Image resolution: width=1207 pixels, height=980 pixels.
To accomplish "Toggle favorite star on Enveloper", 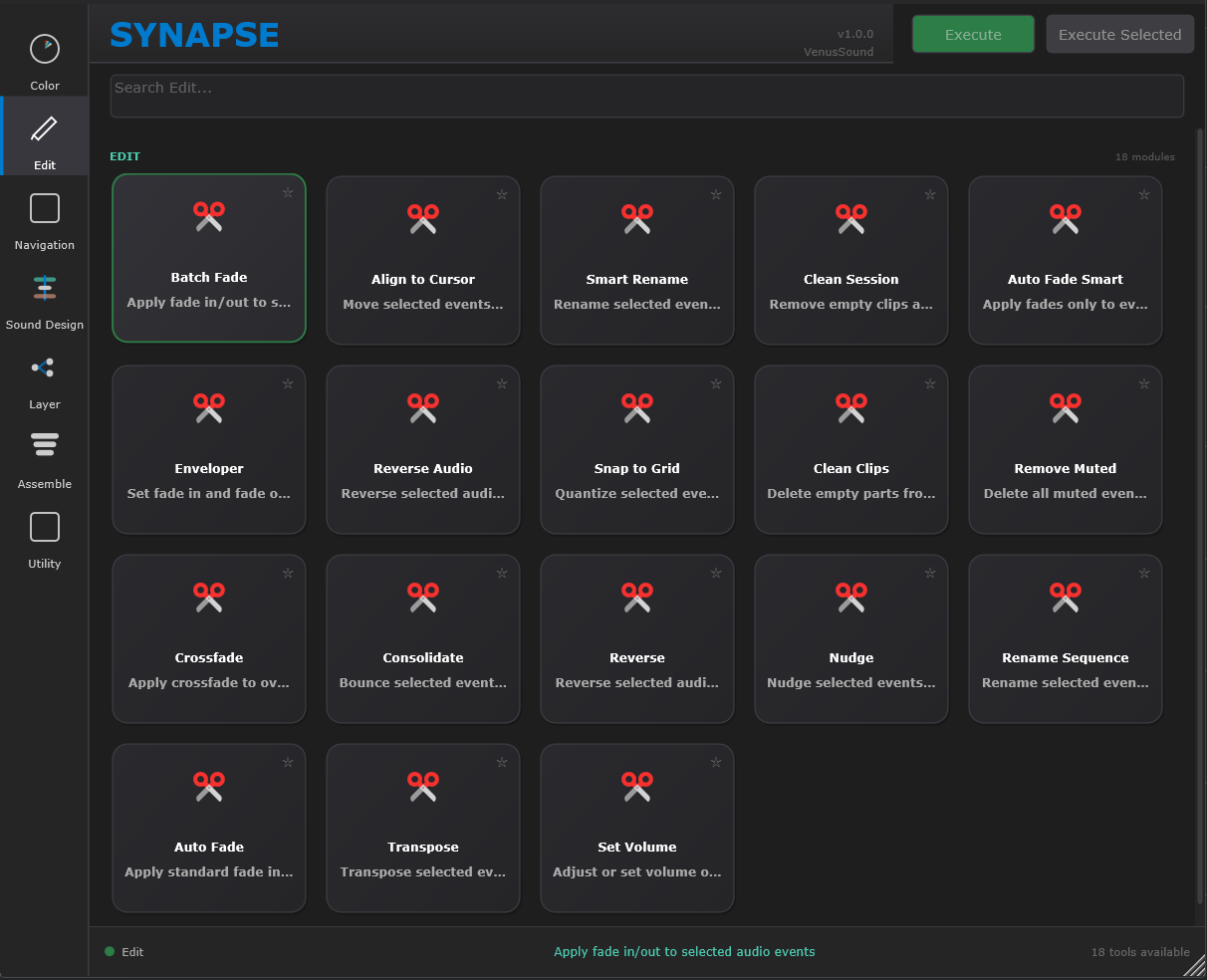I will click(x=288, y=384).
